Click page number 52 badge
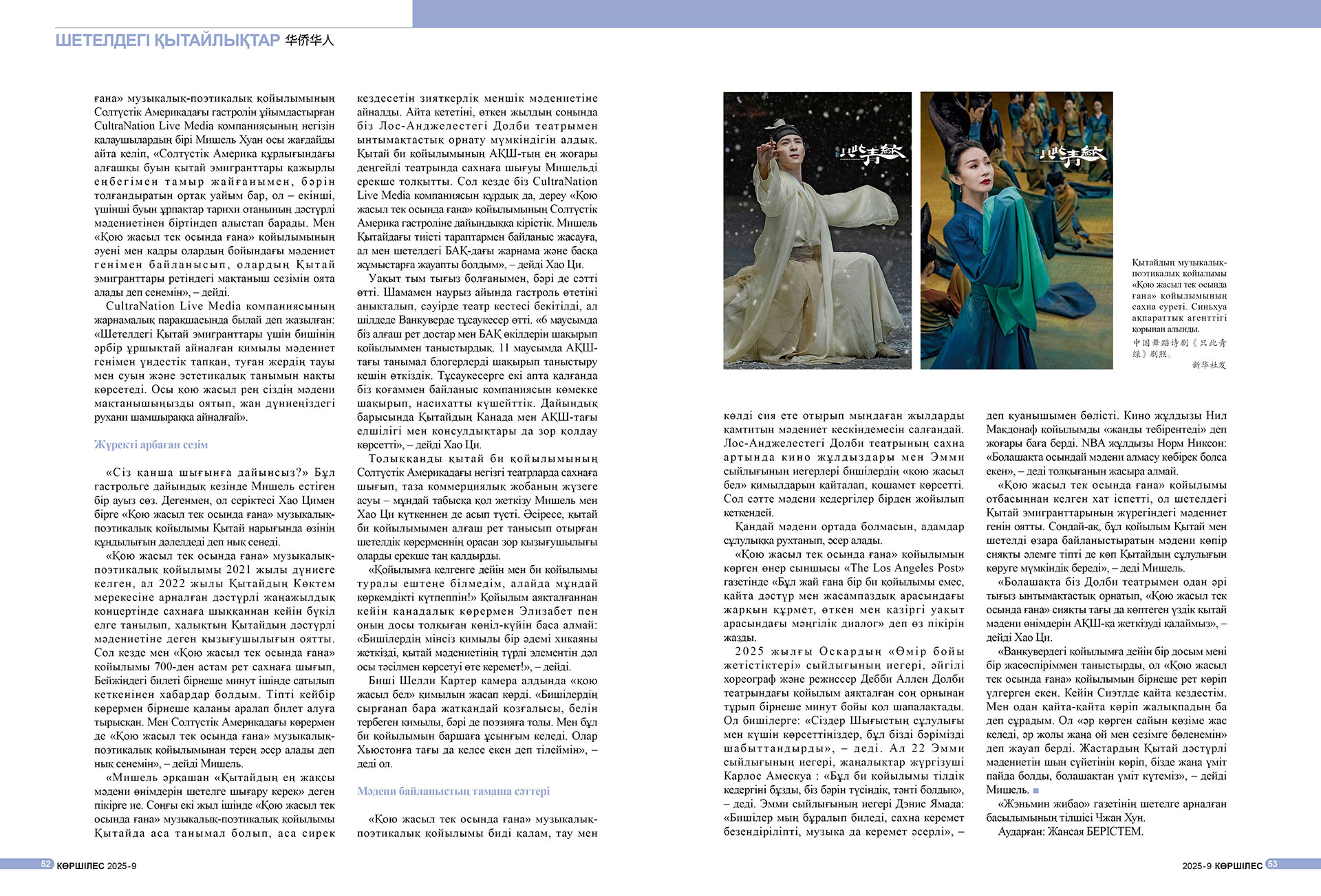The width and height of the screenshot is (1321, 896). (x=46, y=864)
